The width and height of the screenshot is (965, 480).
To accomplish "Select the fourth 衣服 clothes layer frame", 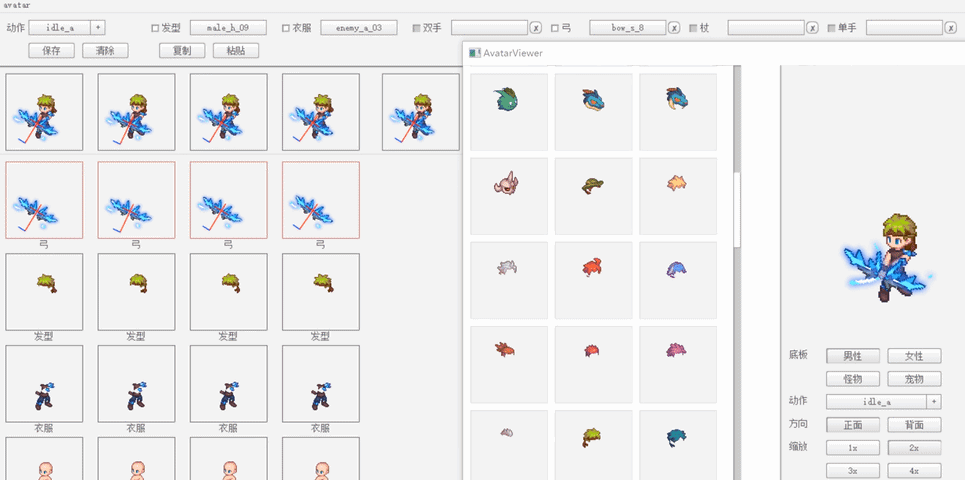I will click(321, 383).
